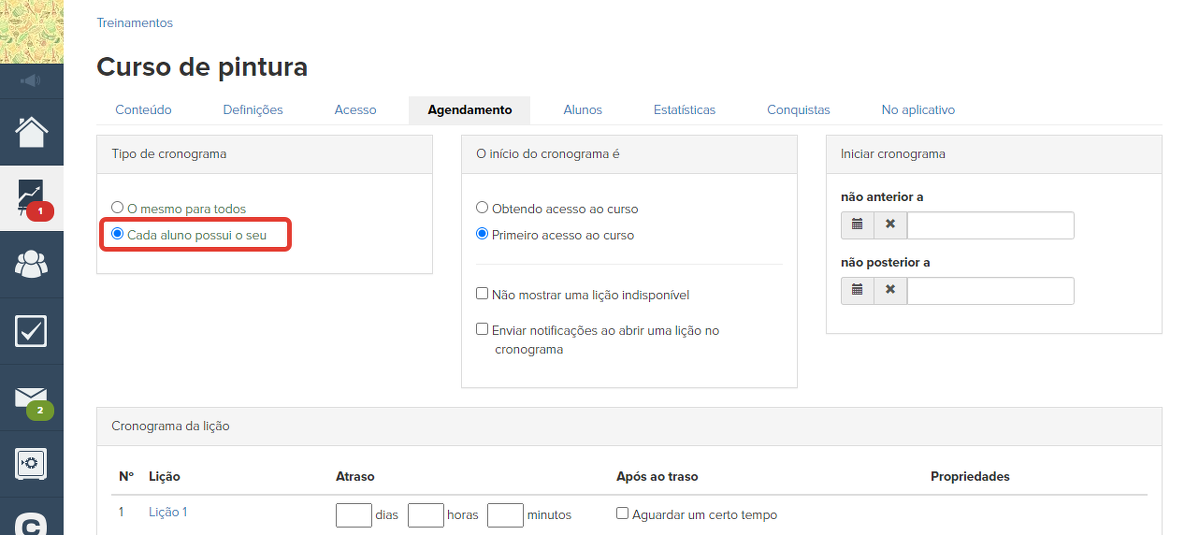Click the Treinamentos breadcrumb link
Image resolution: width=1199 pixels, height=535 pixels.
(134, 23)
